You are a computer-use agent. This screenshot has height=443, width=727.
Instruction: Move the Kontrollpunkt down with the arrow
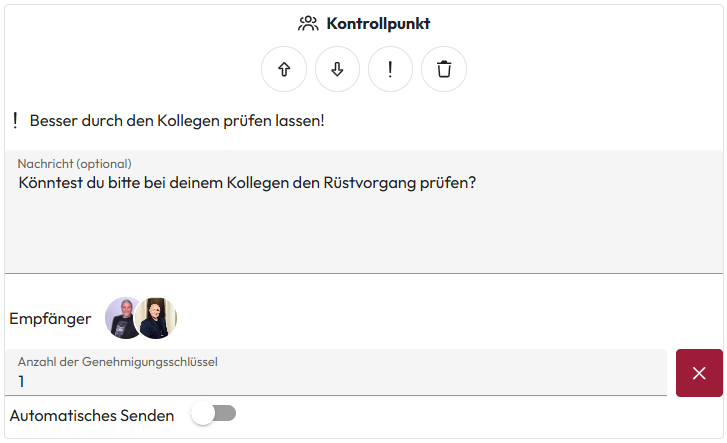tap(337, 69)
